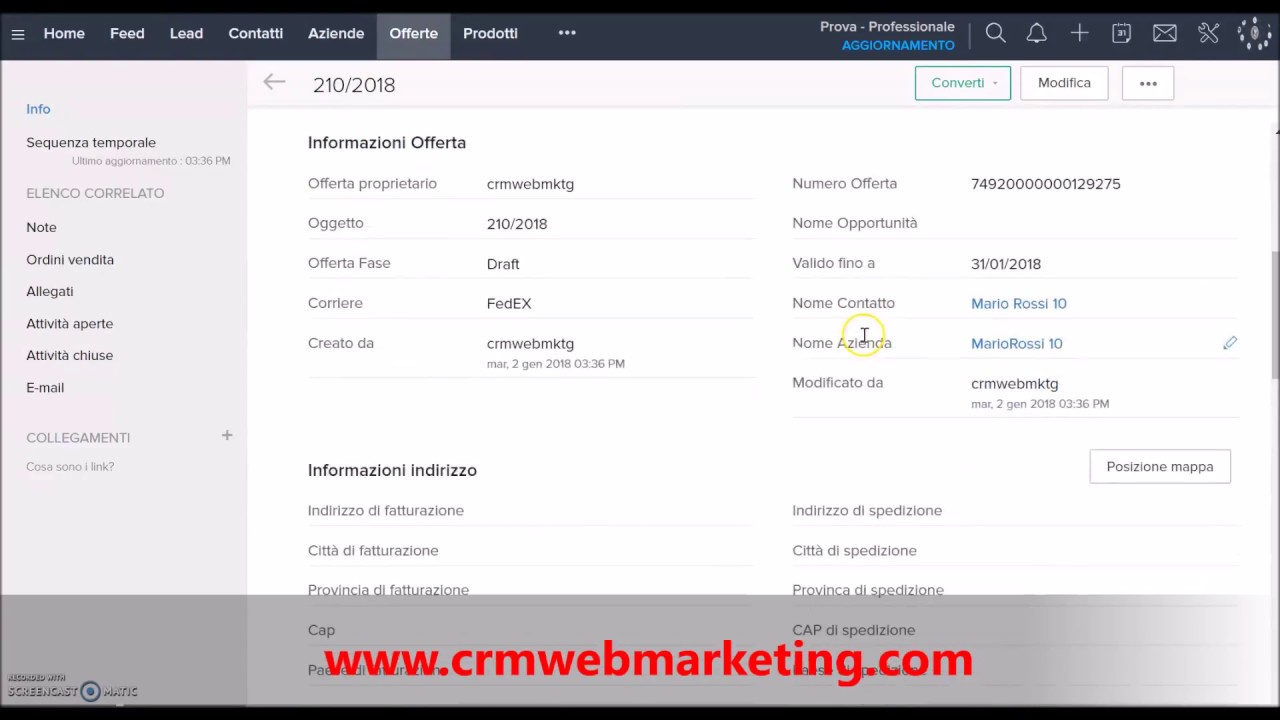Open the hamburger menu icon
1280x720 pixels.
point(18,34)
